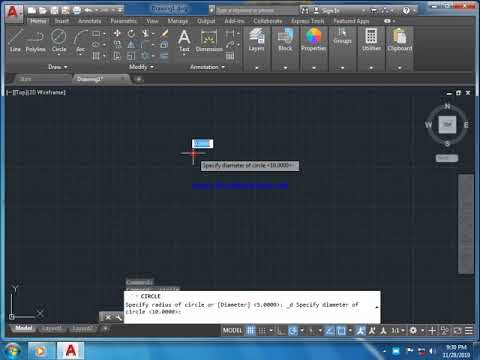
Task: Insert a Table from Annotation panel
Action: coord(230,56)
